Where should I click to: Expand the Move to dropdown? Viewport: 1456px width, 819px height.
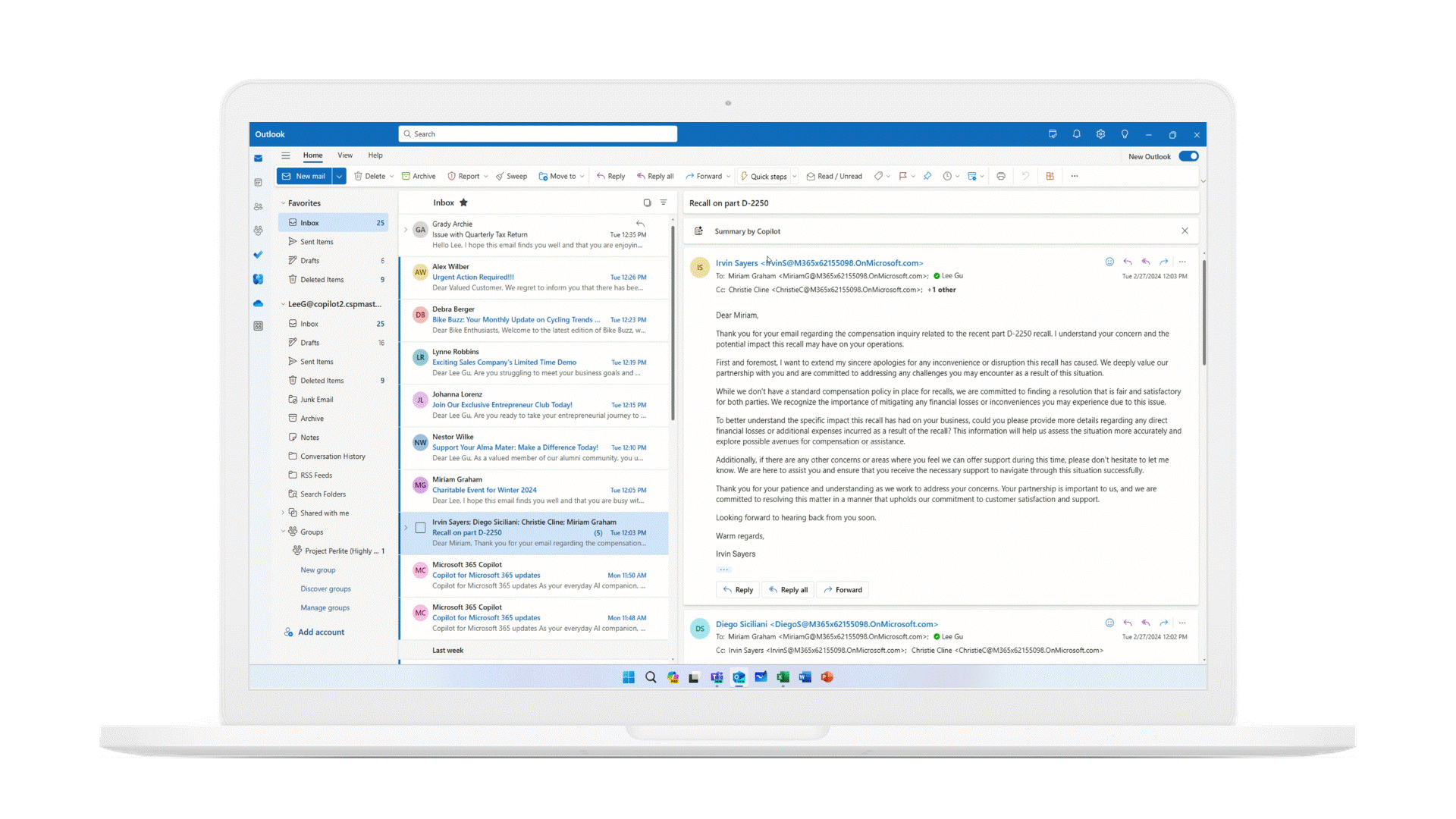(584, 176)
